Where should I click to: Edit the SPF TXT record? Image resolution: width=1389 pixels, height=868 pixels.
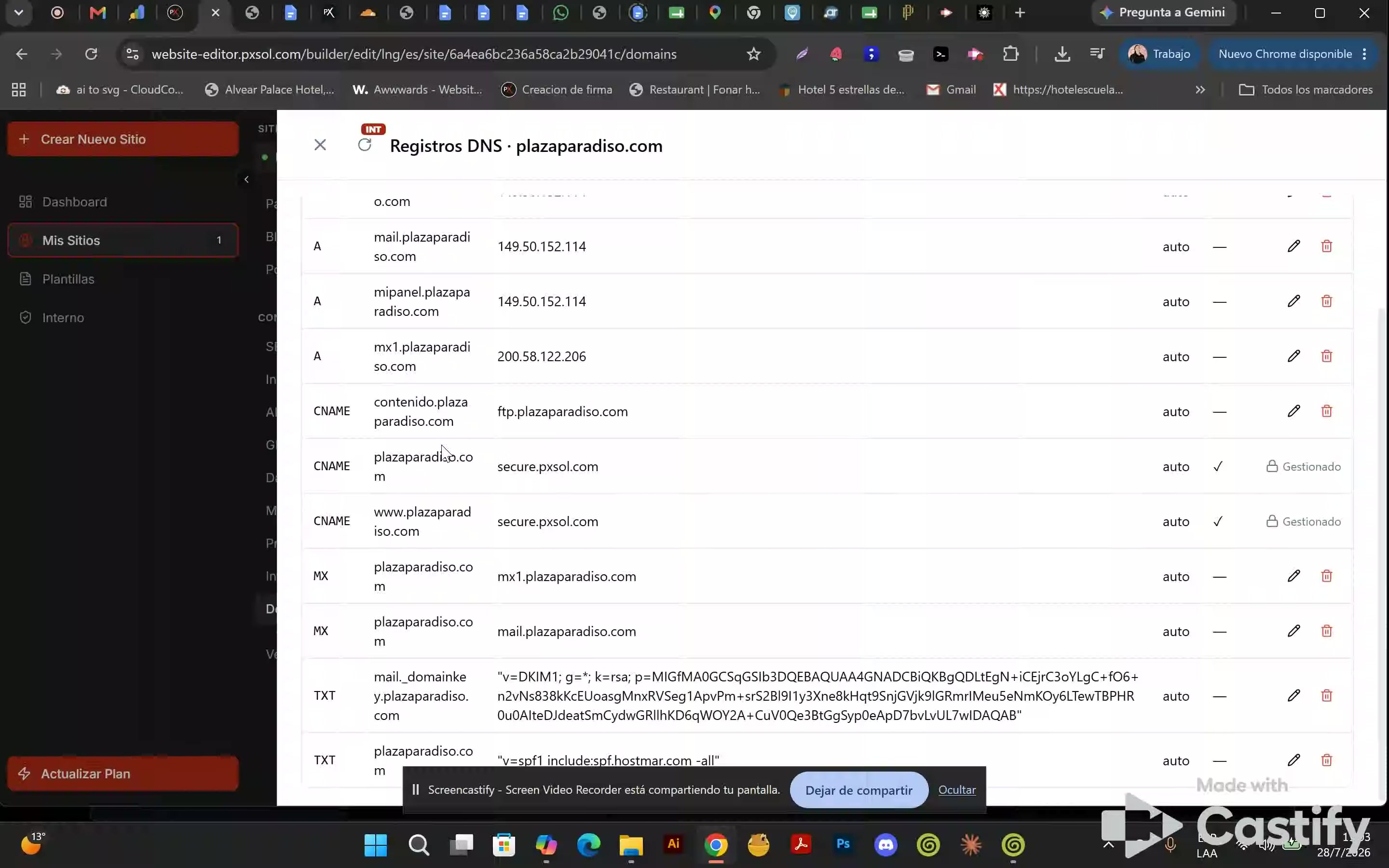click(1294, 760)
